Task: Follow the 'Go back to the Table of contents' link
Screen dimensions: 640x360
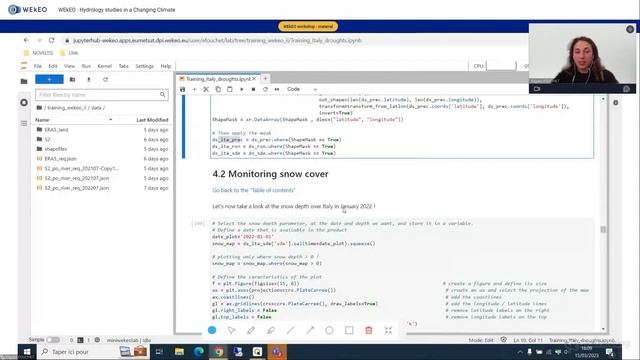Action: coord(253,190)
